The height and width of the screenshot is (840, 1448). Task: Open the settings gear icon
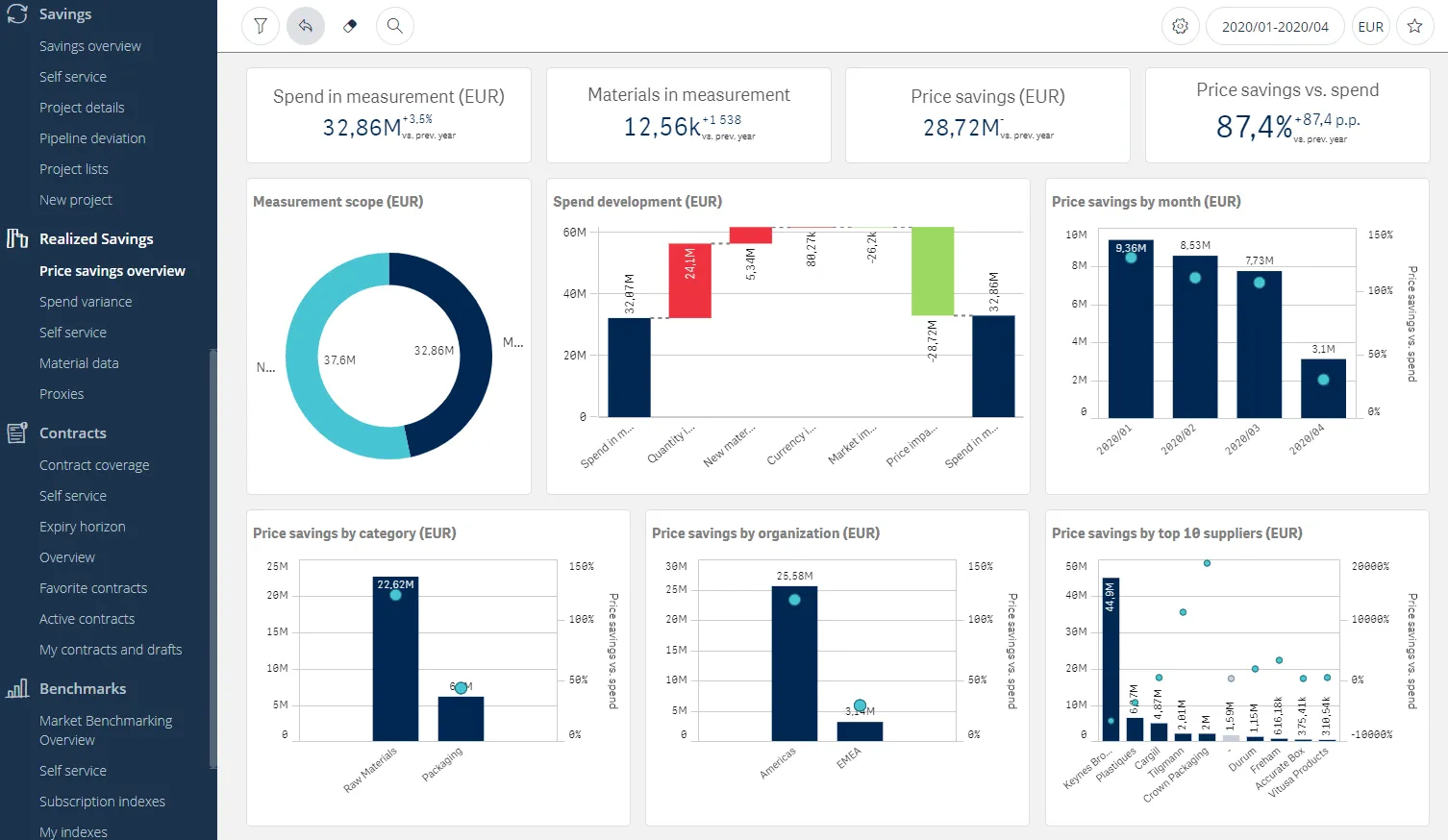coord(1180,26)
